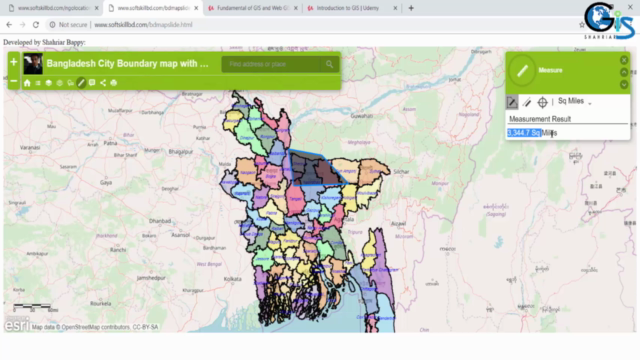
Task: Collapse the Measure panel with up chevron
Action: [624, 72]
